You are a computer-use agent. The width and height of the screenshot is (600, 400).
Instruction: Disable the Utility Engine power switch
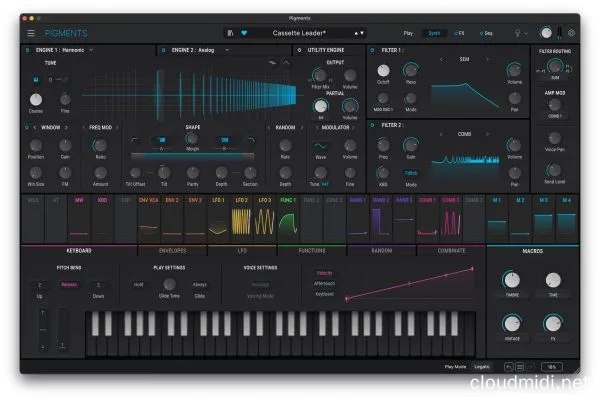[x=297, y=49]
